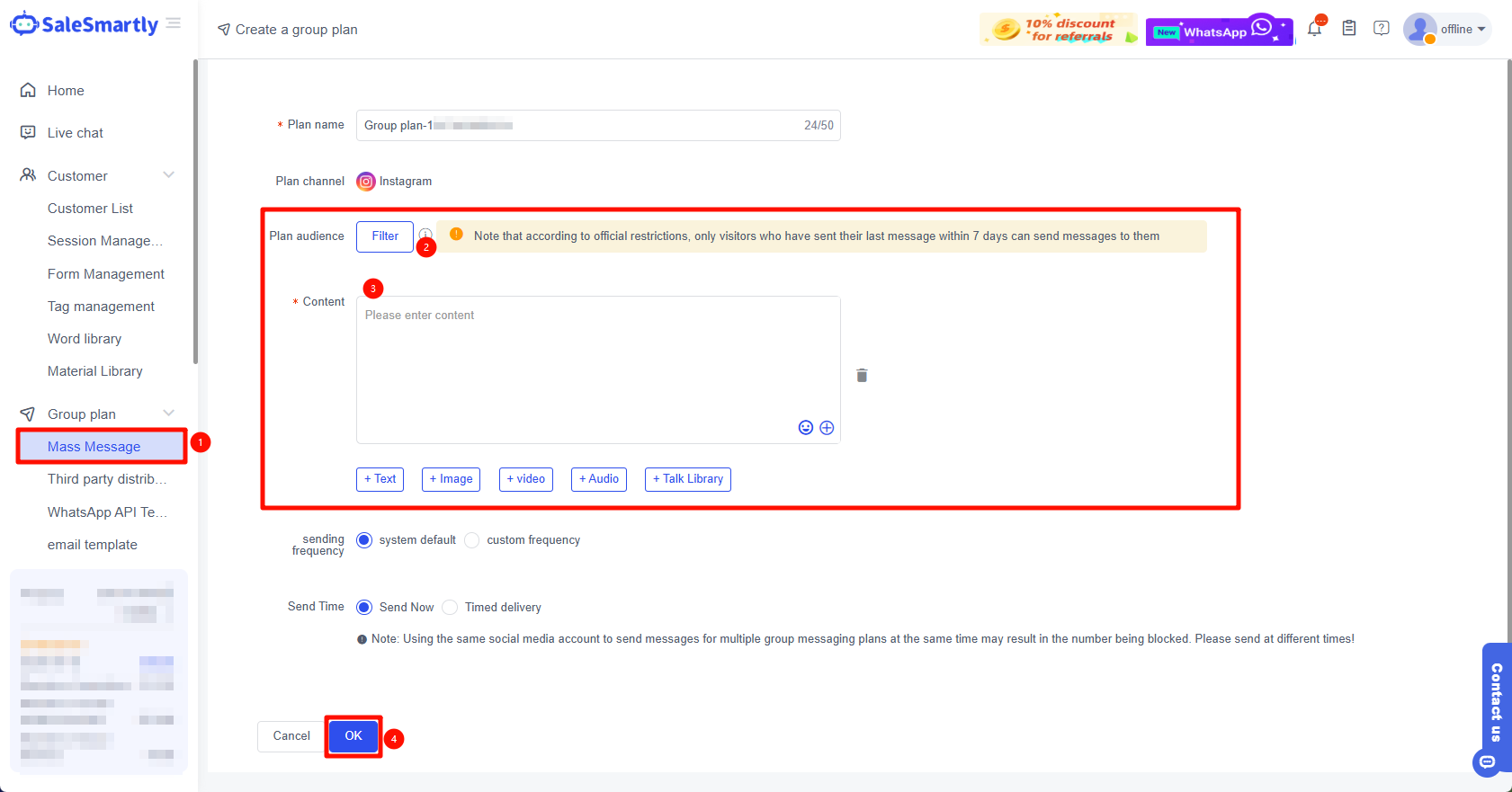Viewport: 1512px width, 792px height.
Task: Open the notifications bell
Action: (1315, 28)
